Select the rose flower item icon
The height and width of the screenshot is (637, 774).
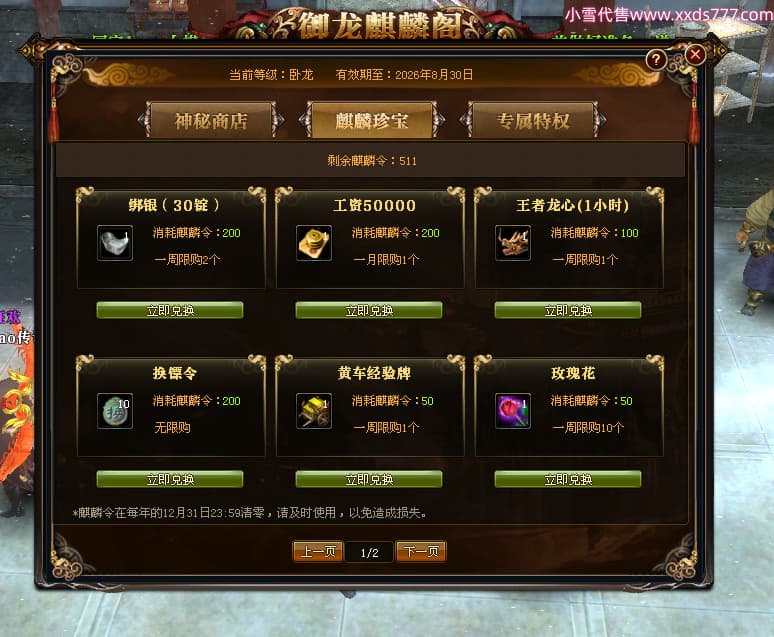pos(513,411)
